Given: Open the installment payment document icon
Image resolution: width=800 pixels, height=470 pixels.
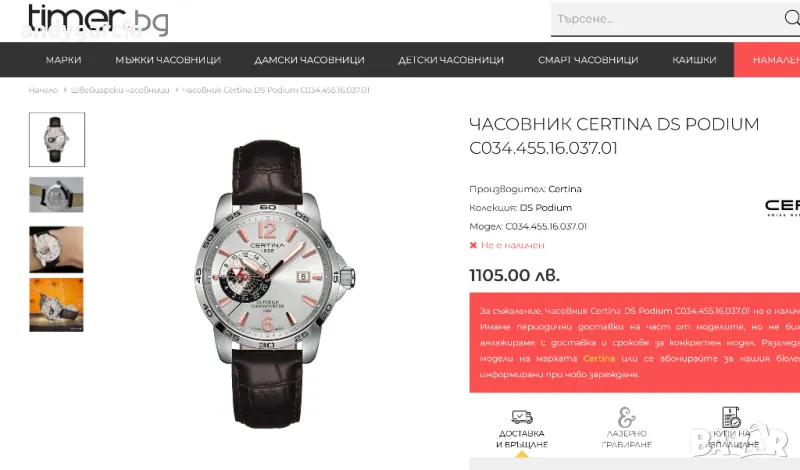Looking at the screenshot, I should [731, 417].
